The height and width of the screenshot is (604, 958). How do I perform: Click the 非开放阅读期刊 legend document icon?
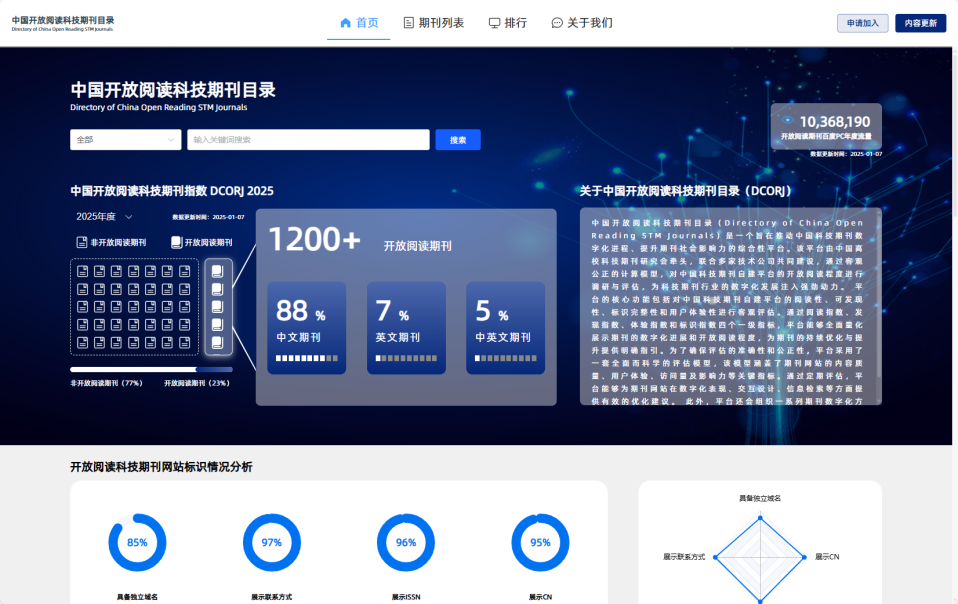tap(82, 242)
